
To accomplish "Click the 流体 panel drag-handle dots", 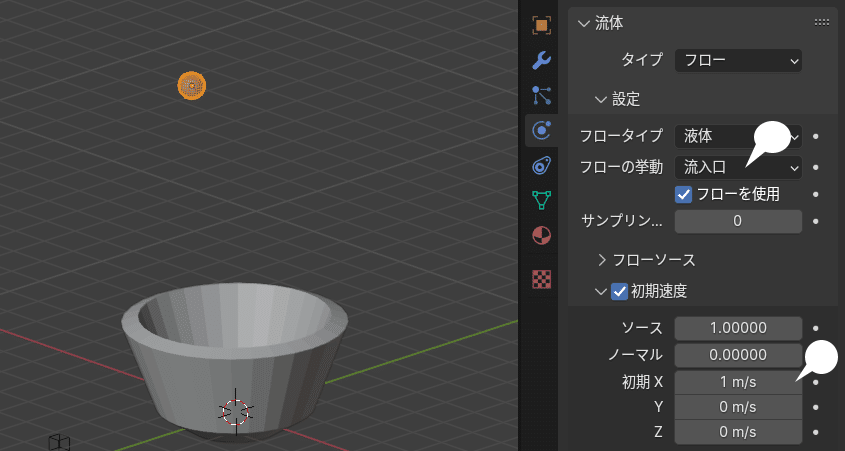I will coord(822,23).
